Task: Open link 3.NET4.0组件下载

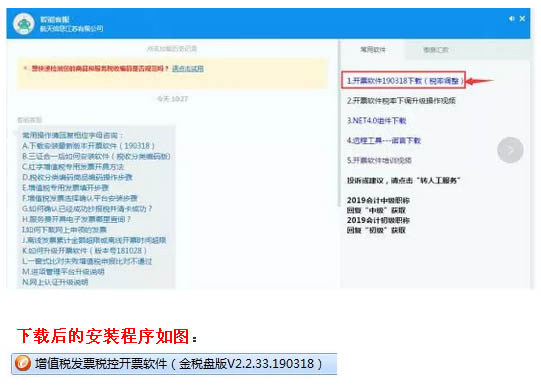Action: [376, 121]
